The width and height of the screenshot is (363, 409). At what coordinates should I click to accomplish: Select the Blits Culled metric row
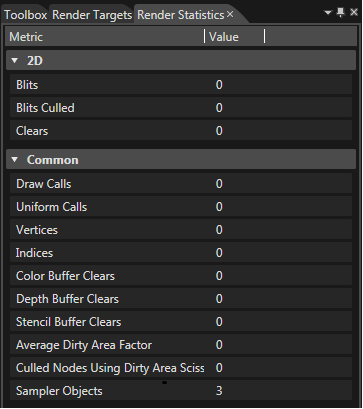pyautogui.click(x=181, y=108)
